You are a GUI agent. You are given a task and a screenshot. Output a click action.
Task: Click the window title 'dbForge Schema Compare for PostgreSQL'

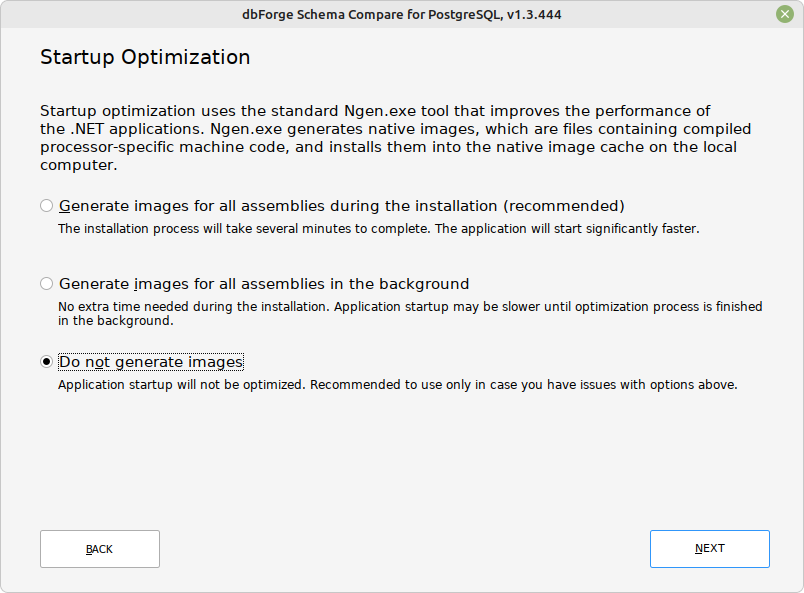(x=401, y=14)
